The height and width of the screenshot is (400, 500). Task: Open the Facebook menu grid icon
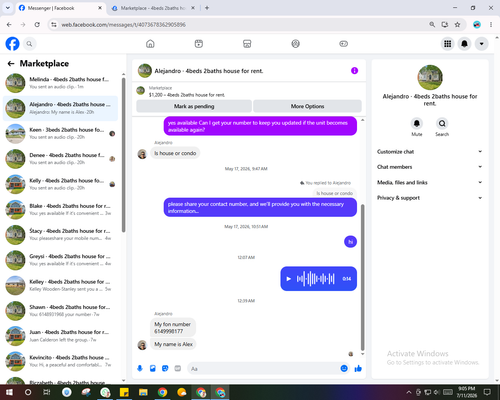tap(448, 44)
